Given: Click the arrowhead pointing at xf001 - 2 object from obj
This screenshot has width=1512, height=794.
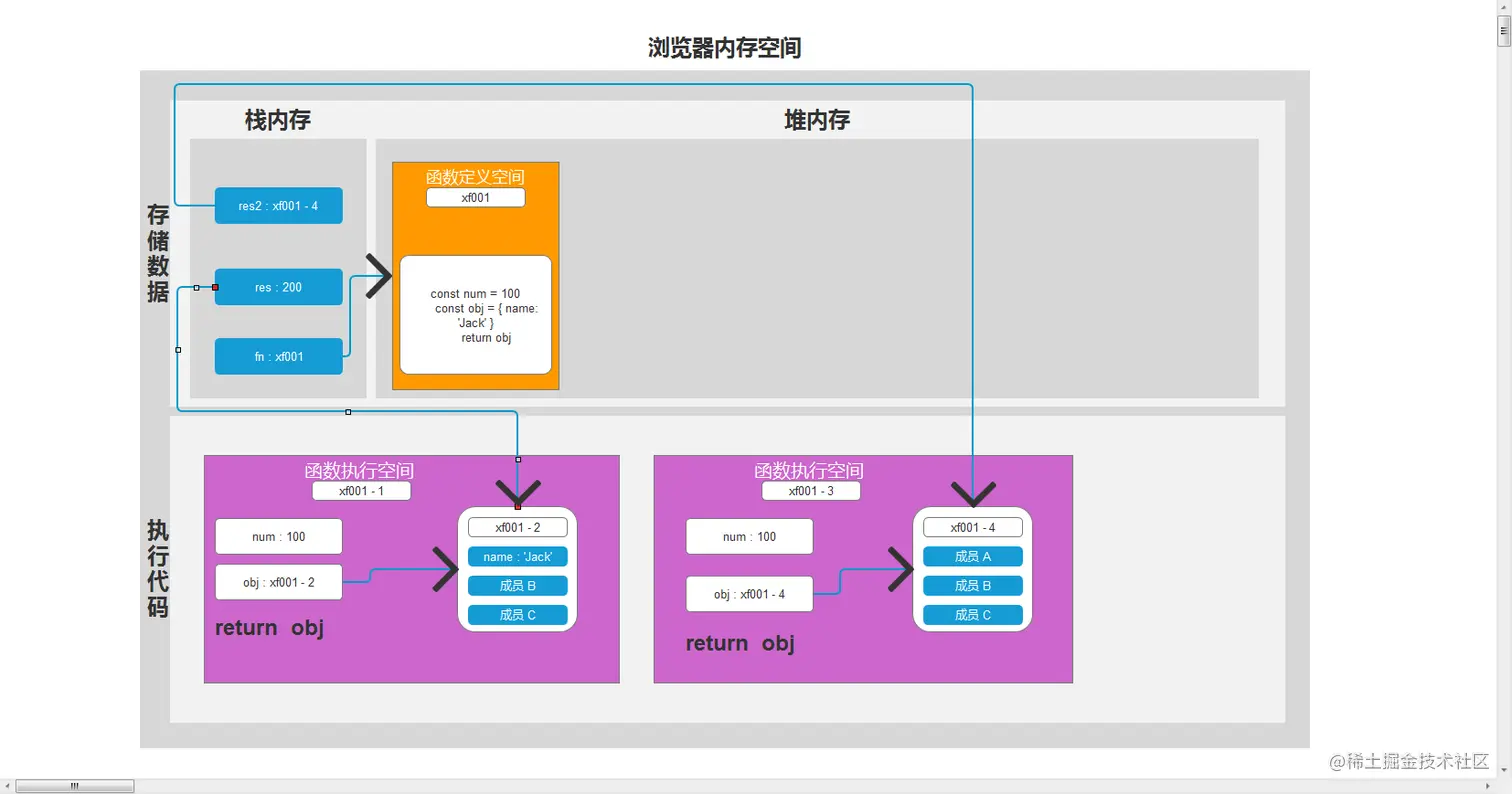Looking at the screenshot, I should tap(445, 569).
